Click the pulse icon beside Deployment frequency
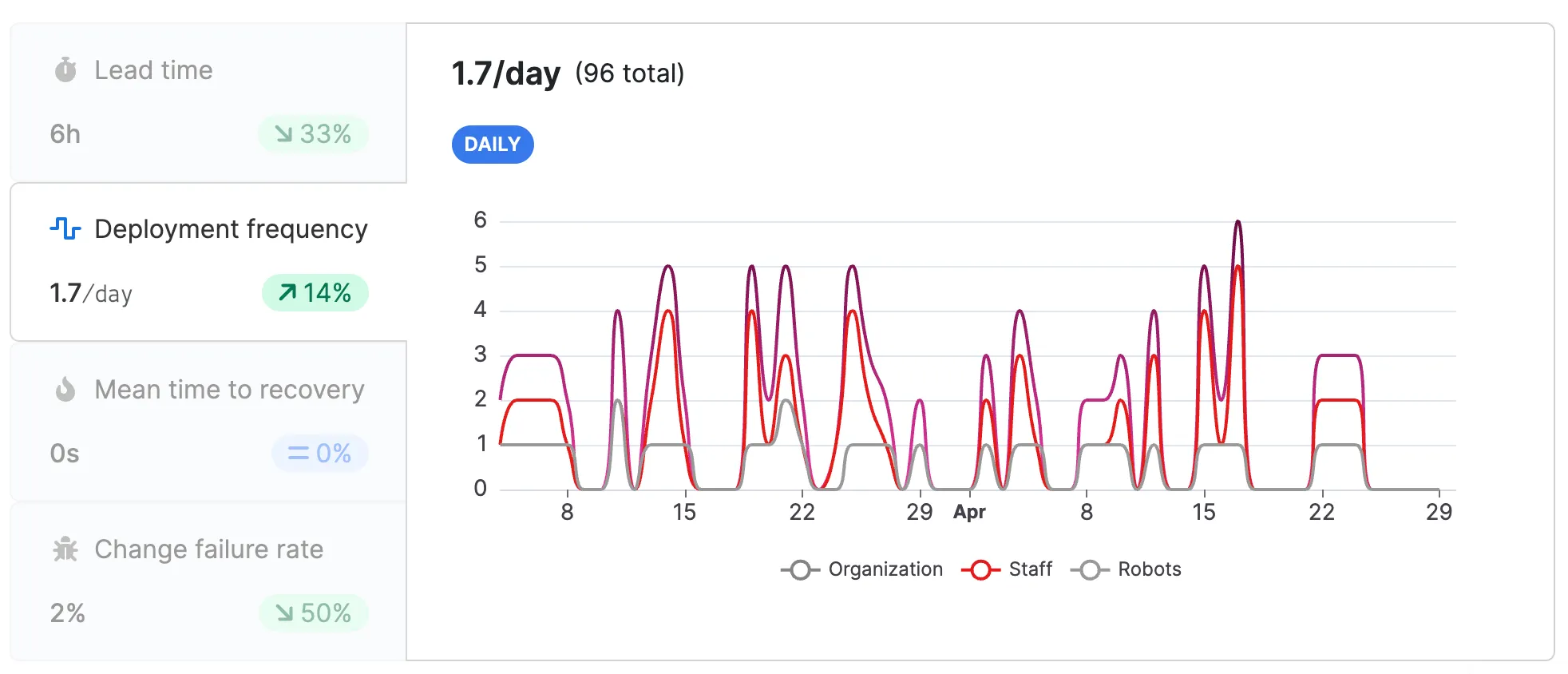The width and height of the screenshot is (1568, 674). (x=65, y=229)
